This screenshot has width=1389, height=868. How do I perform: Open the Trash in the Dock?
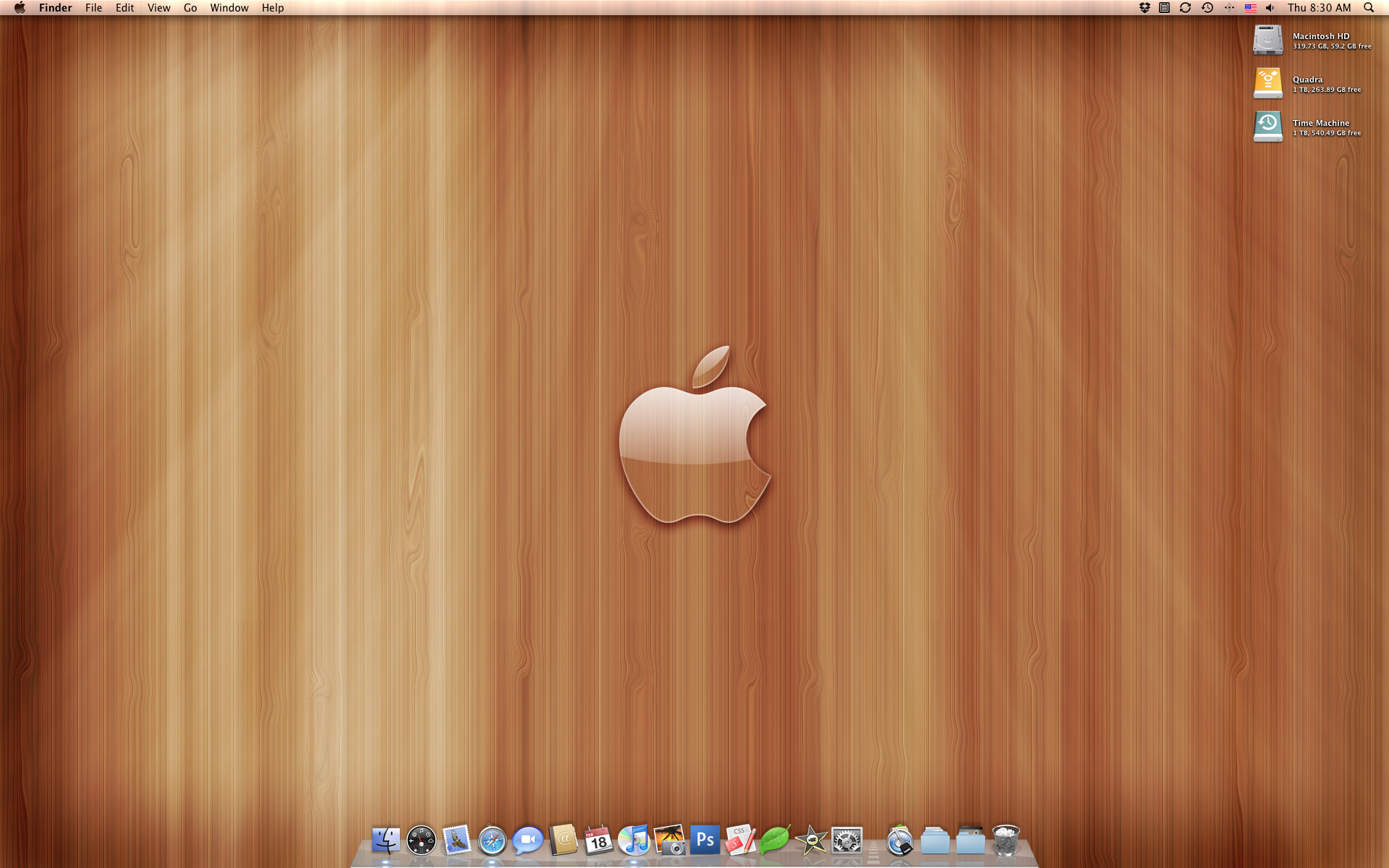pyautogui.click(x=1006, y=841)
